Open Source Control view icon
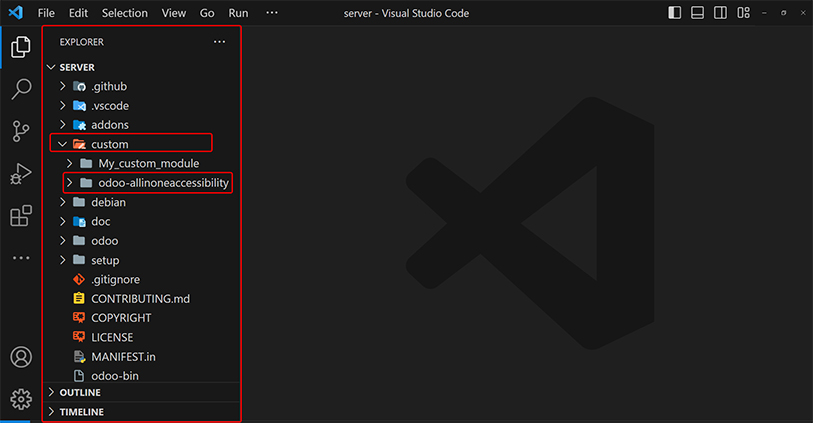 21,131
